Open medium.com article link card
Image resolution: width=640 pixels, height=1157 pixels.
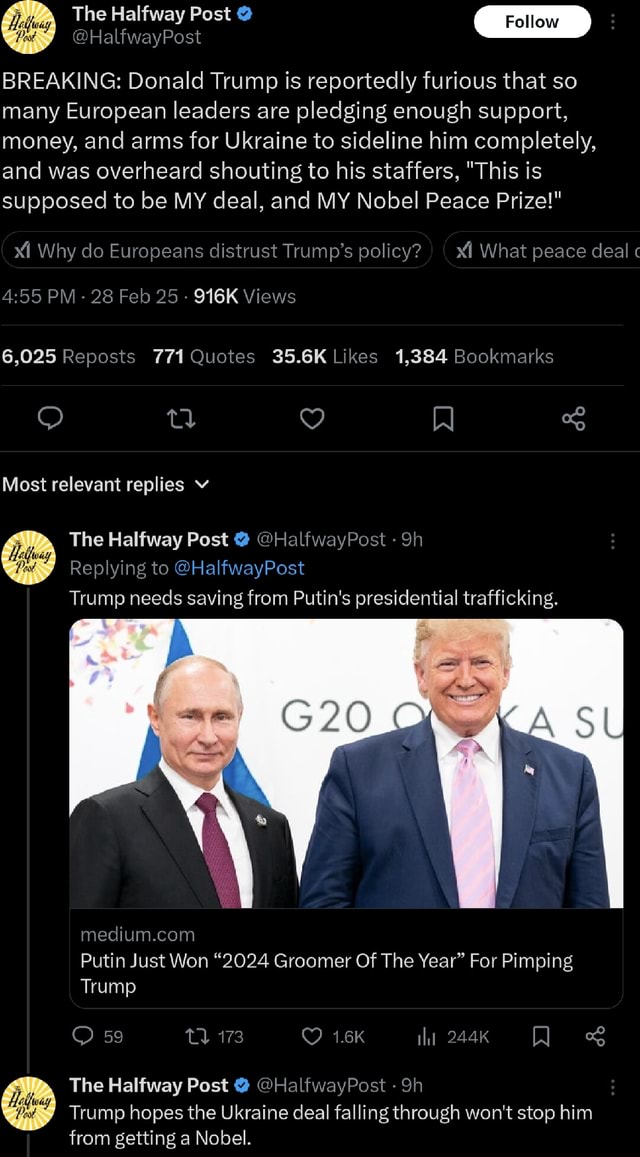pos(346,960)
